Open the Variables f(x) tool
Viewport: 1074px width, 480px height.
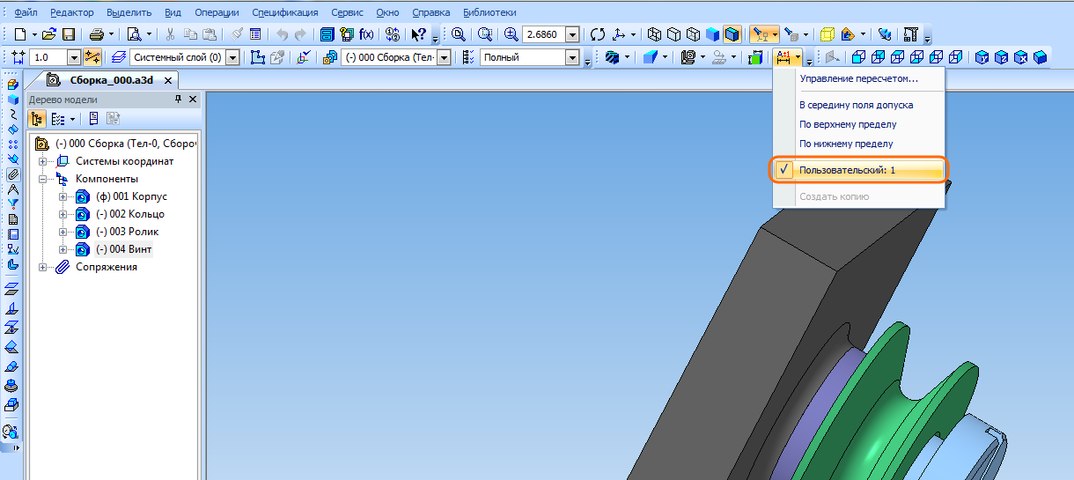pyautogui.click(x=365, y=35)
